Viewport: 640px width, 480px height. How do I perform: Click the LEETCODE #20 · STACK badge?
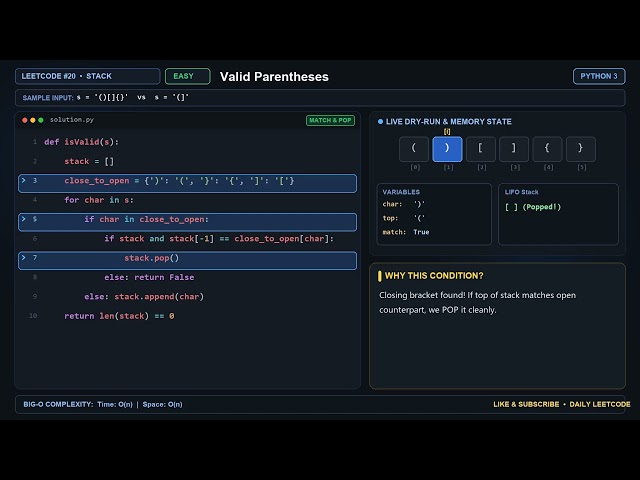(x=87, y=76)
